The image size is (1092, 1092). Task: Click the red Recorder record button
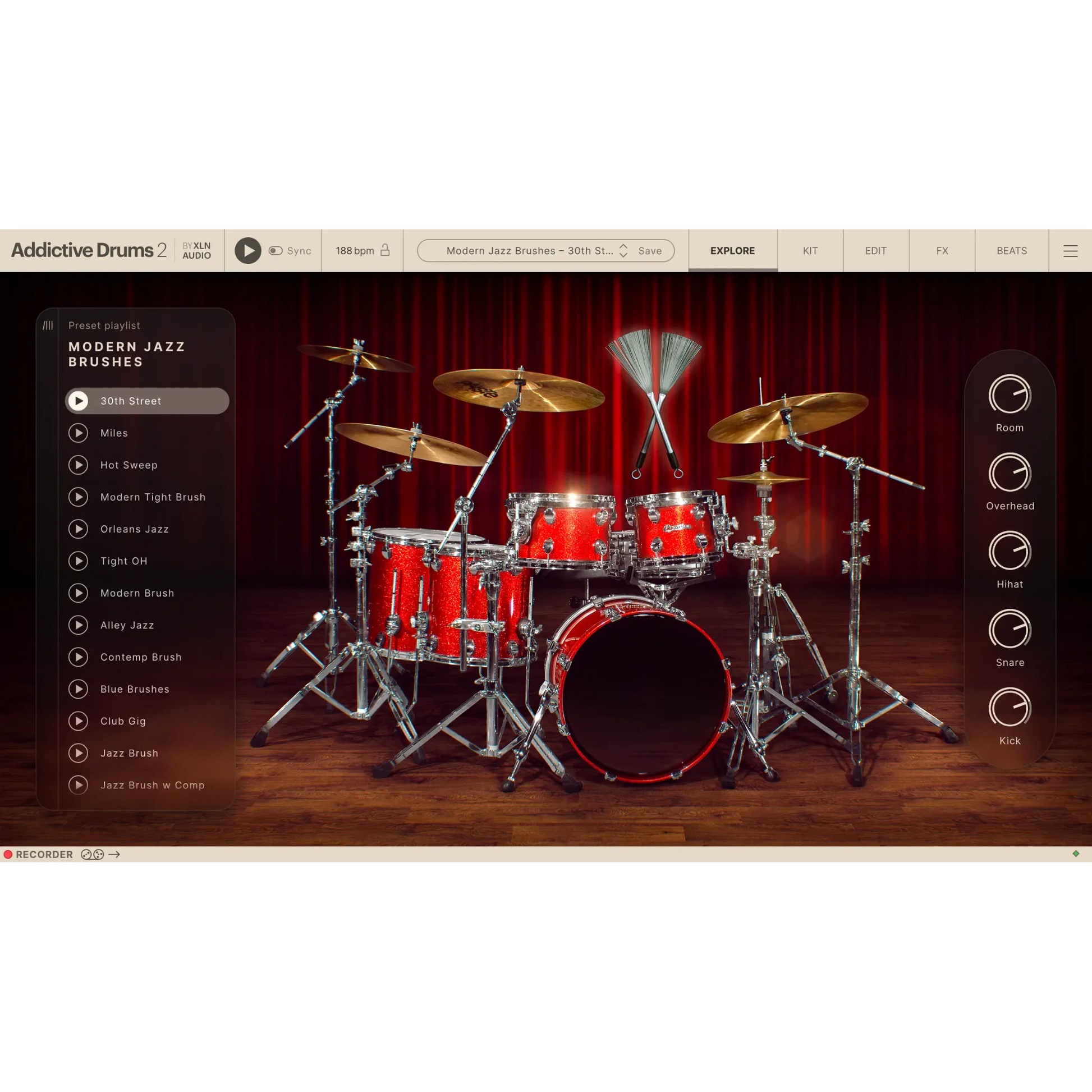point(8,855)
